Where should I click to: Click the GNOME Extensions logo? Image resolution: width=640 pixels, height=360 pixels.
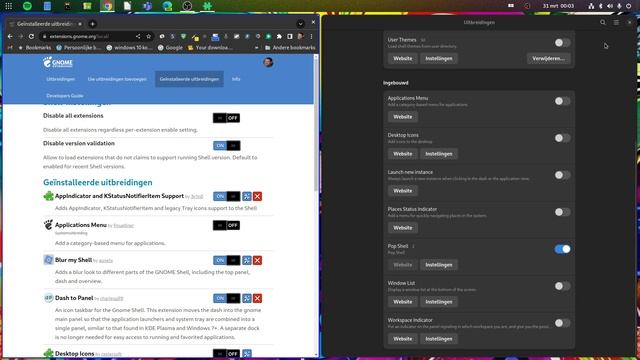58,62
